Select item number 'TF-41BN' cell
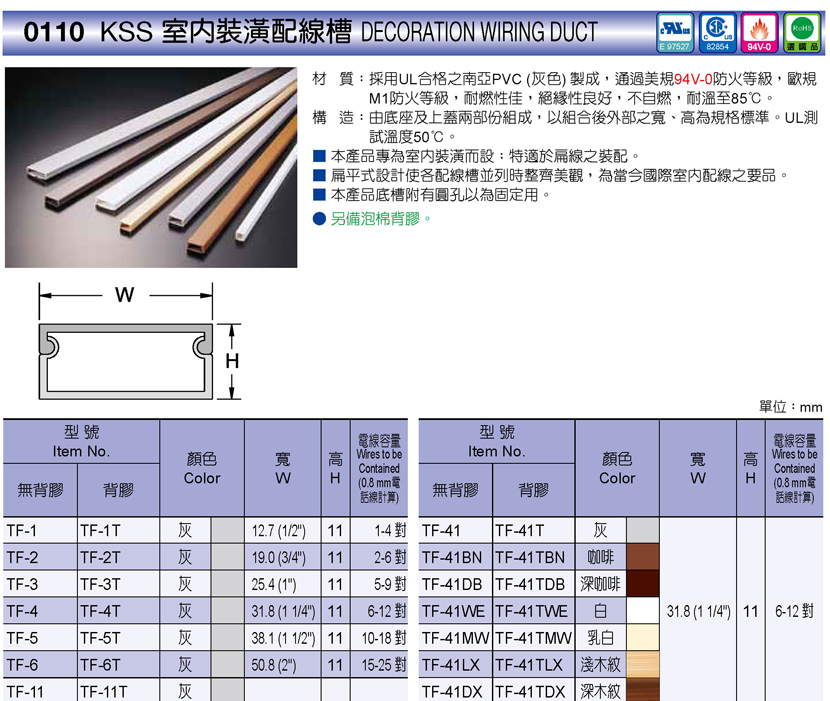This screenshot has height=701, width=830. (456, 557)
